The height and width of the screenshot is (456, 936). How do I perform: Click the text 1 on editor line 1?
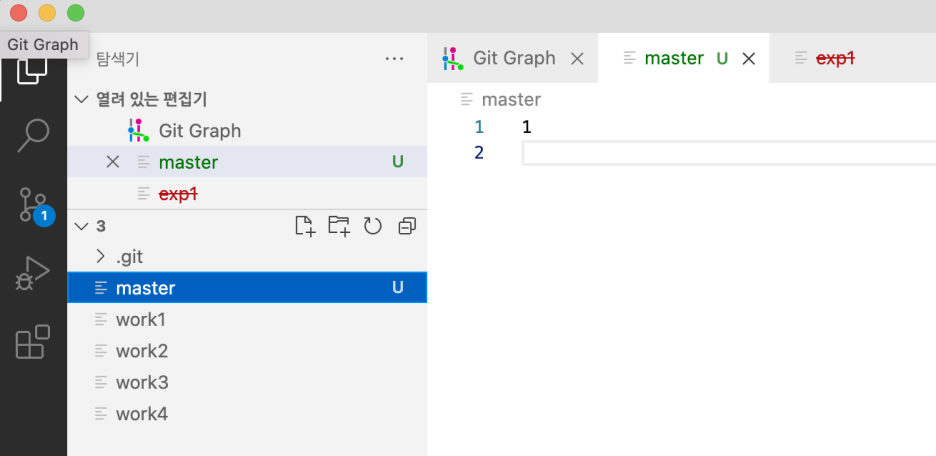pos(526,127)
